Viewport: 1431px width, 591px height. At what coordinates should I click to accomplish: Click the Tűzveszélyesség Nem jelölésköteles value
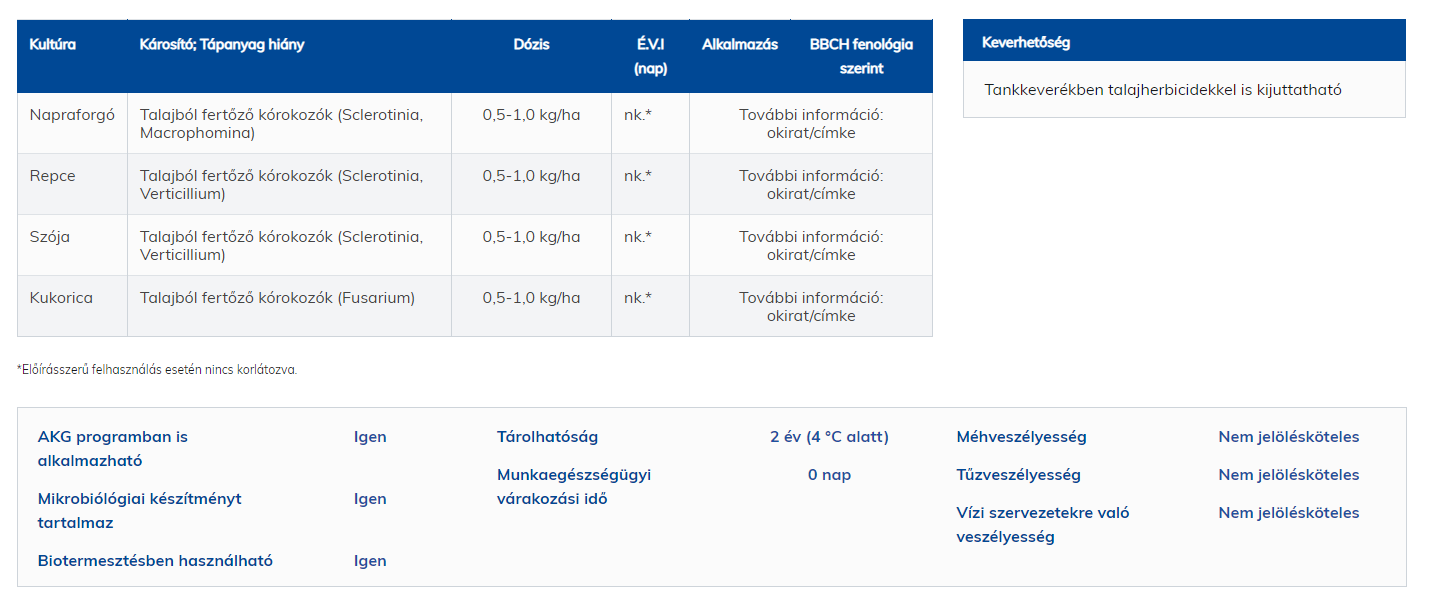(1288, 475)
